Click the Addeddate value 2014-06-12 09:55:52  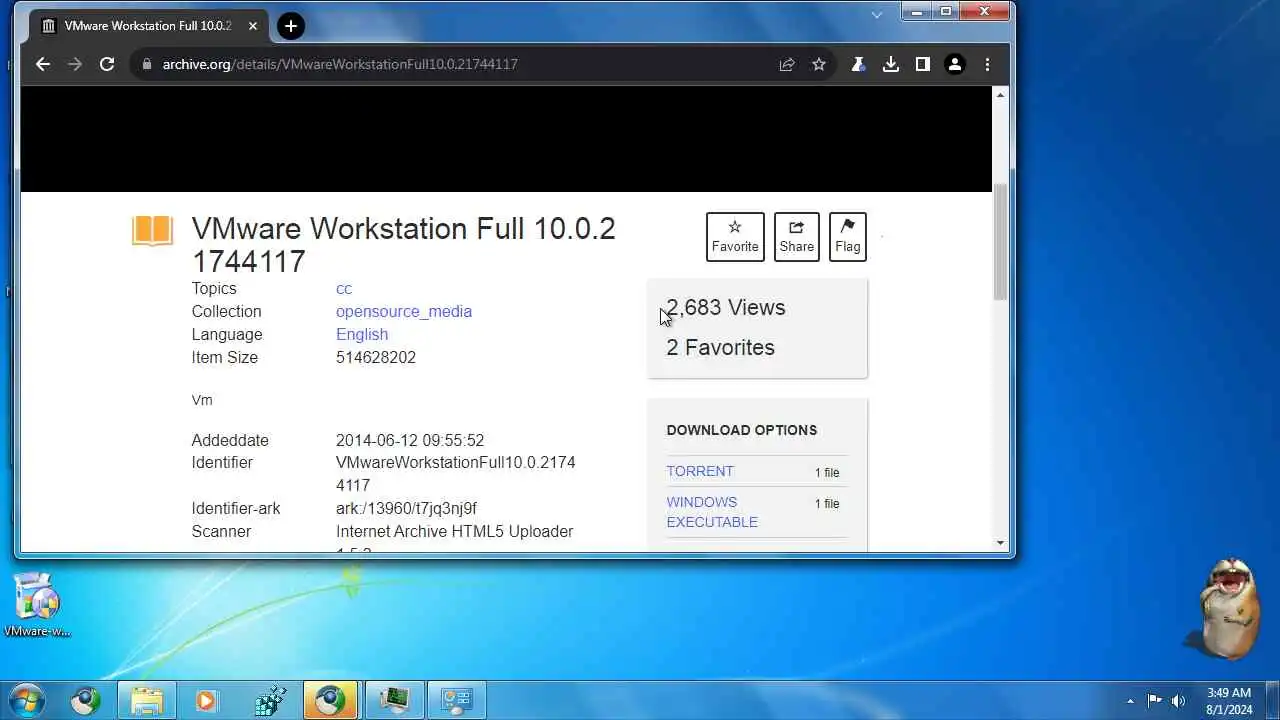(x=410, y=440)
